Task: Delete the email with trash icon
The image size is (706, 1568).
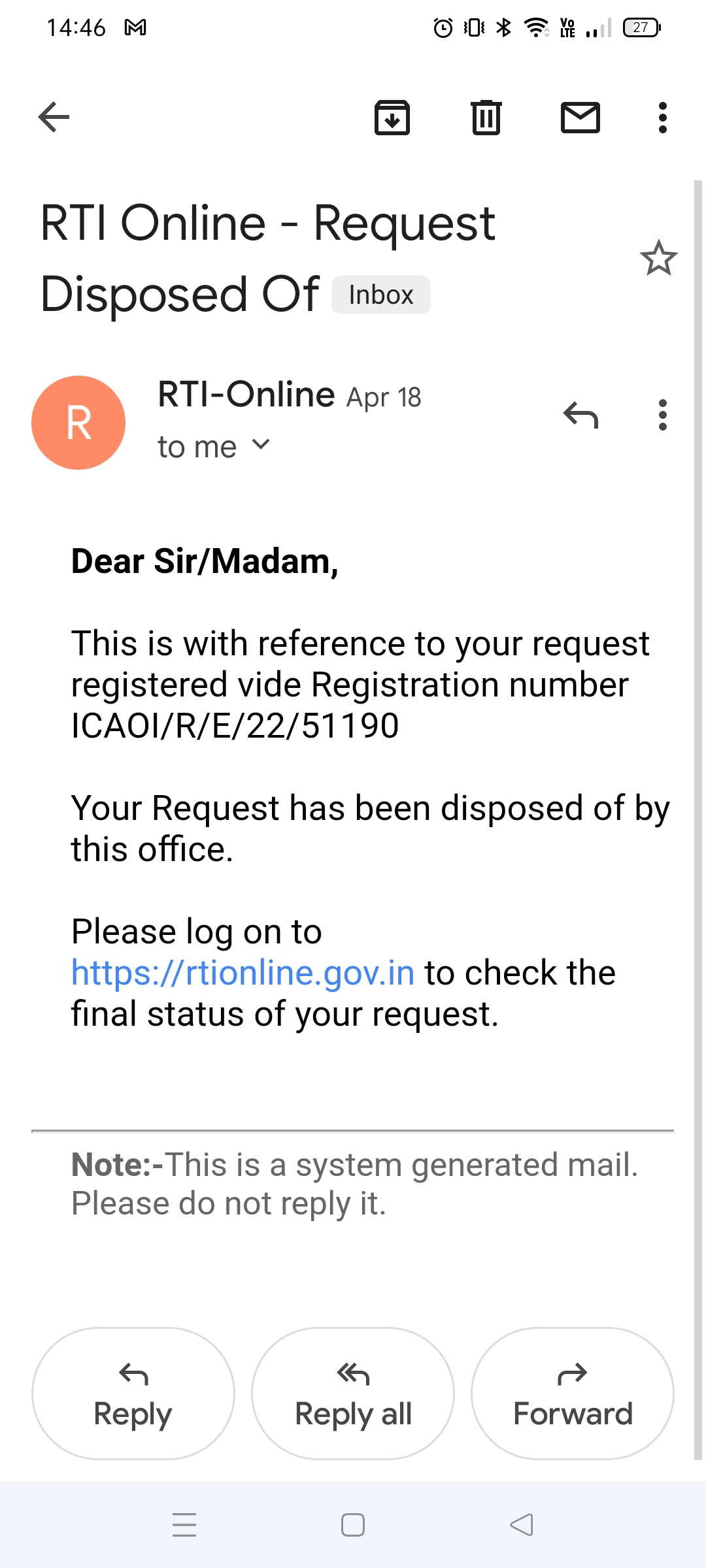Action: 486,118
